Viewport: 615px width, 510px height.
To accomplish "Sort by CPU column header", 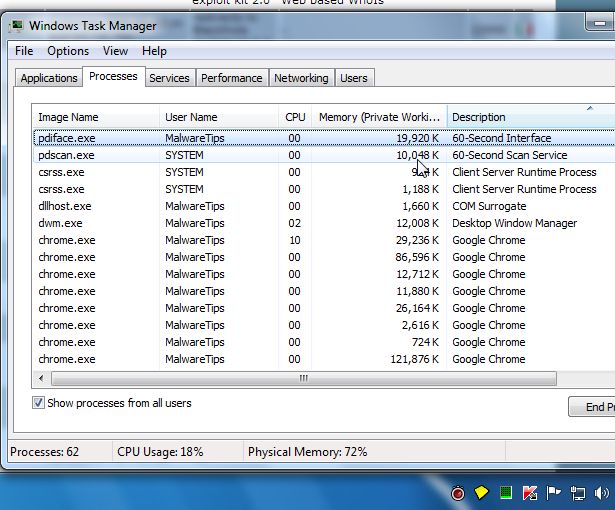I will pyautogui.click(x=295, y=117).
